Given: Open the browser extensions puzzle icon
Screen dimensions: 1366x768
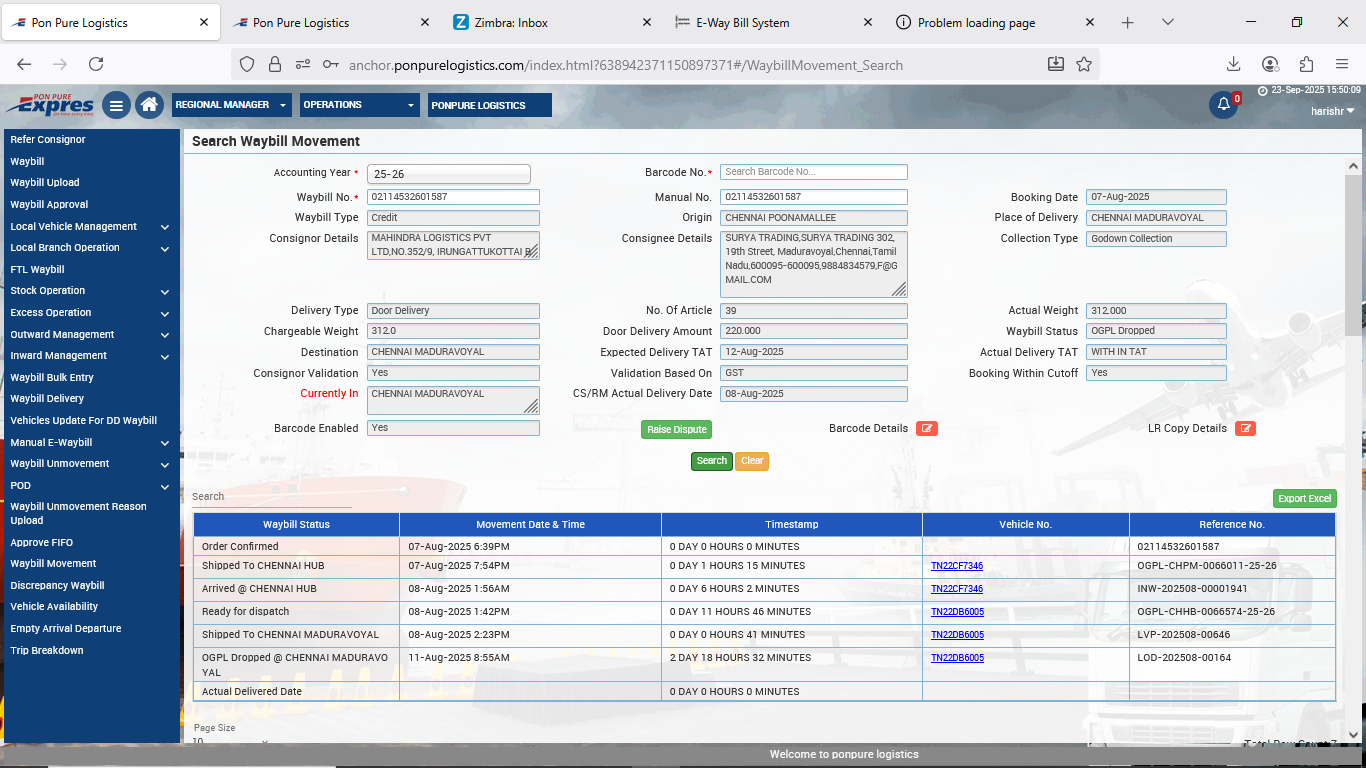Looking at the screenshot, I should [x=1306, y=64].
